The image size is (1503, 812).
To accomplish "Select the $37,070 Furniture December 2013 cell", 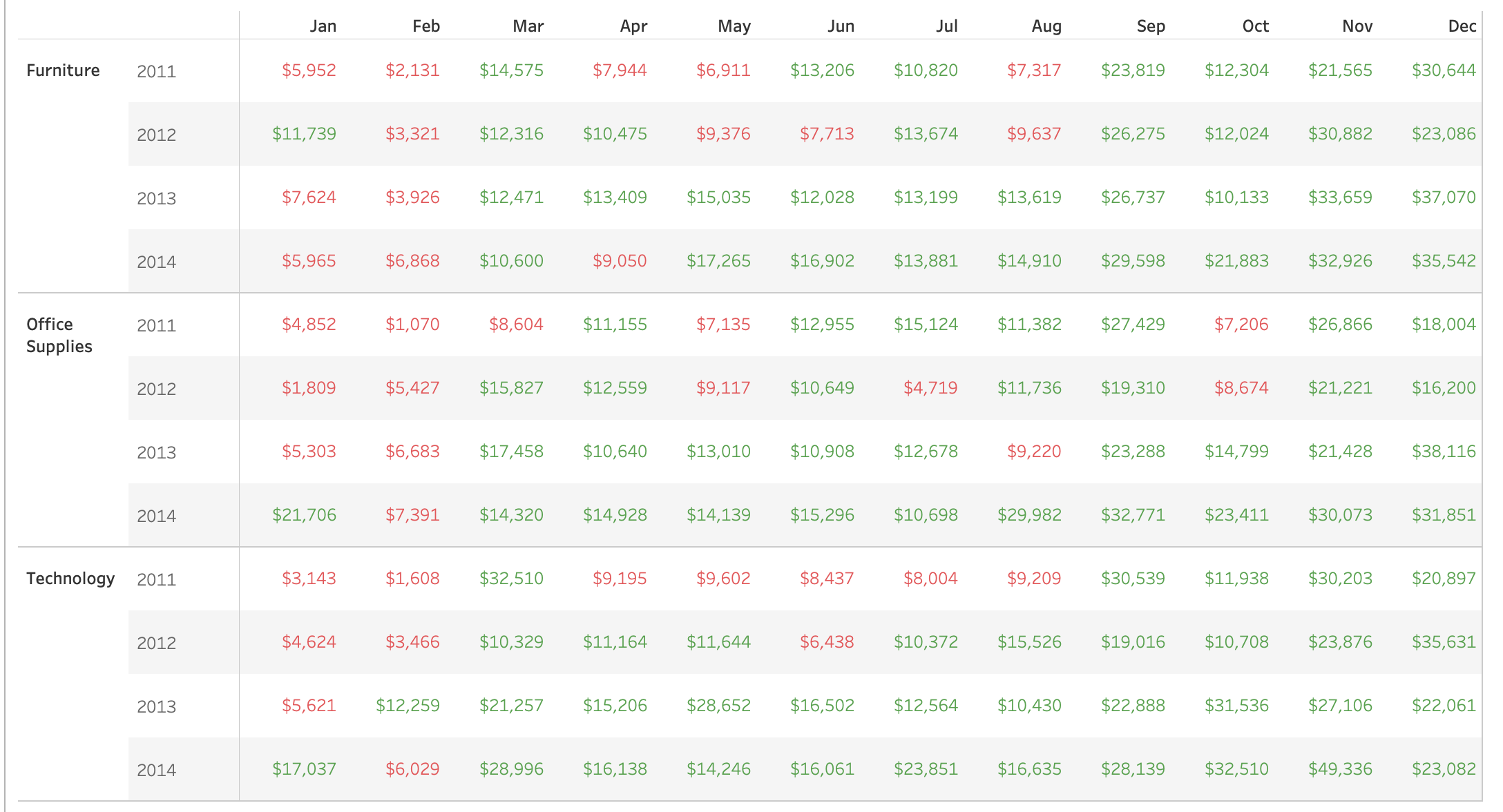I will point(1444,197).
